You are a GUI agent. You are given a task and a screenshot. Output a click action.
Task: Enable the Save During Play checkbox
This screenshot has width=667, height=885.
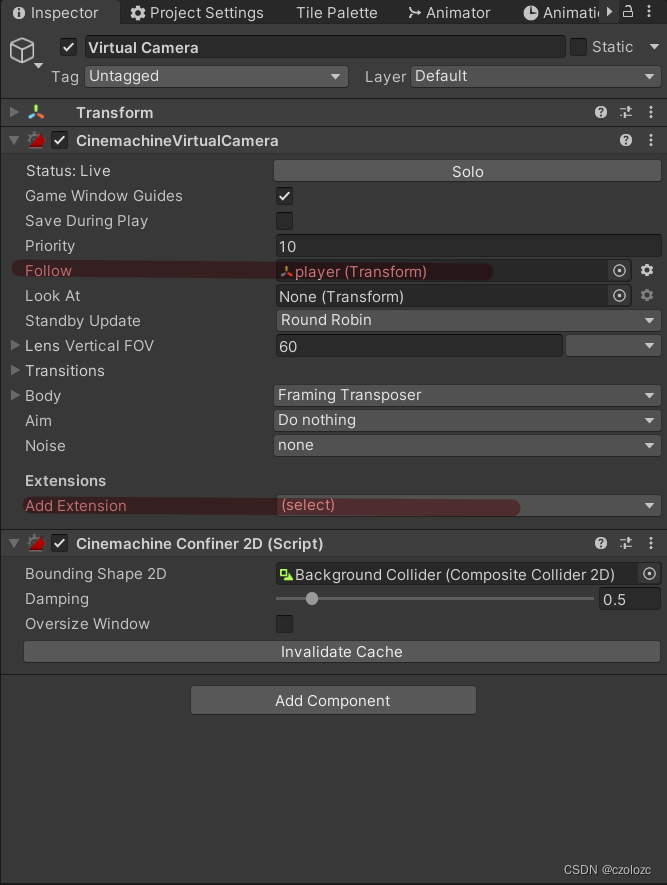tap(284, 220)
